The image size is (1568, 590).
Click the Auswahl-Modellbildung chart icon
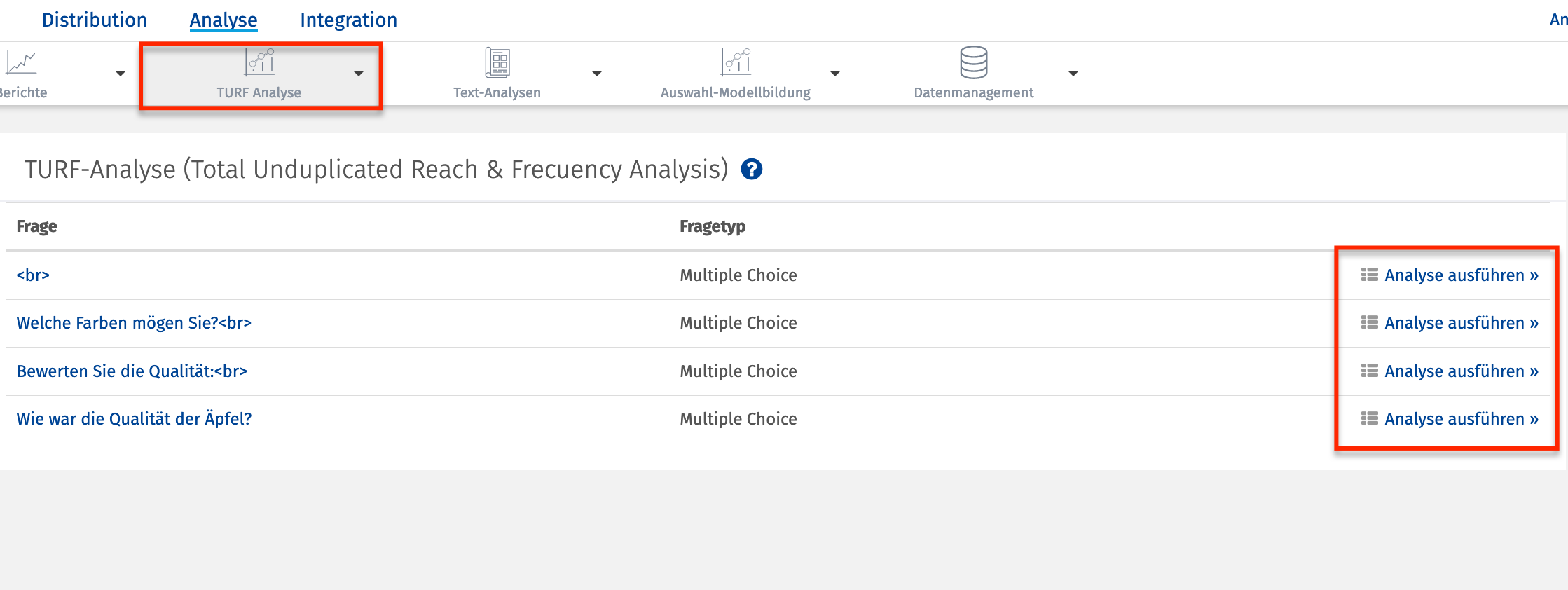736,62
